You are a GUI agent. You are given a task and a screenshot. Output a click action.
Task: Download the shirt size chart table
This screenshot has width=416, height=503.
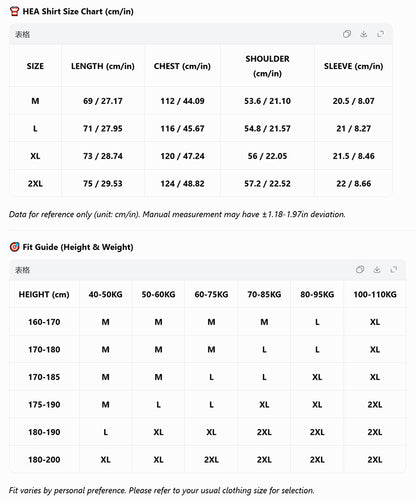tap(364, 34)
